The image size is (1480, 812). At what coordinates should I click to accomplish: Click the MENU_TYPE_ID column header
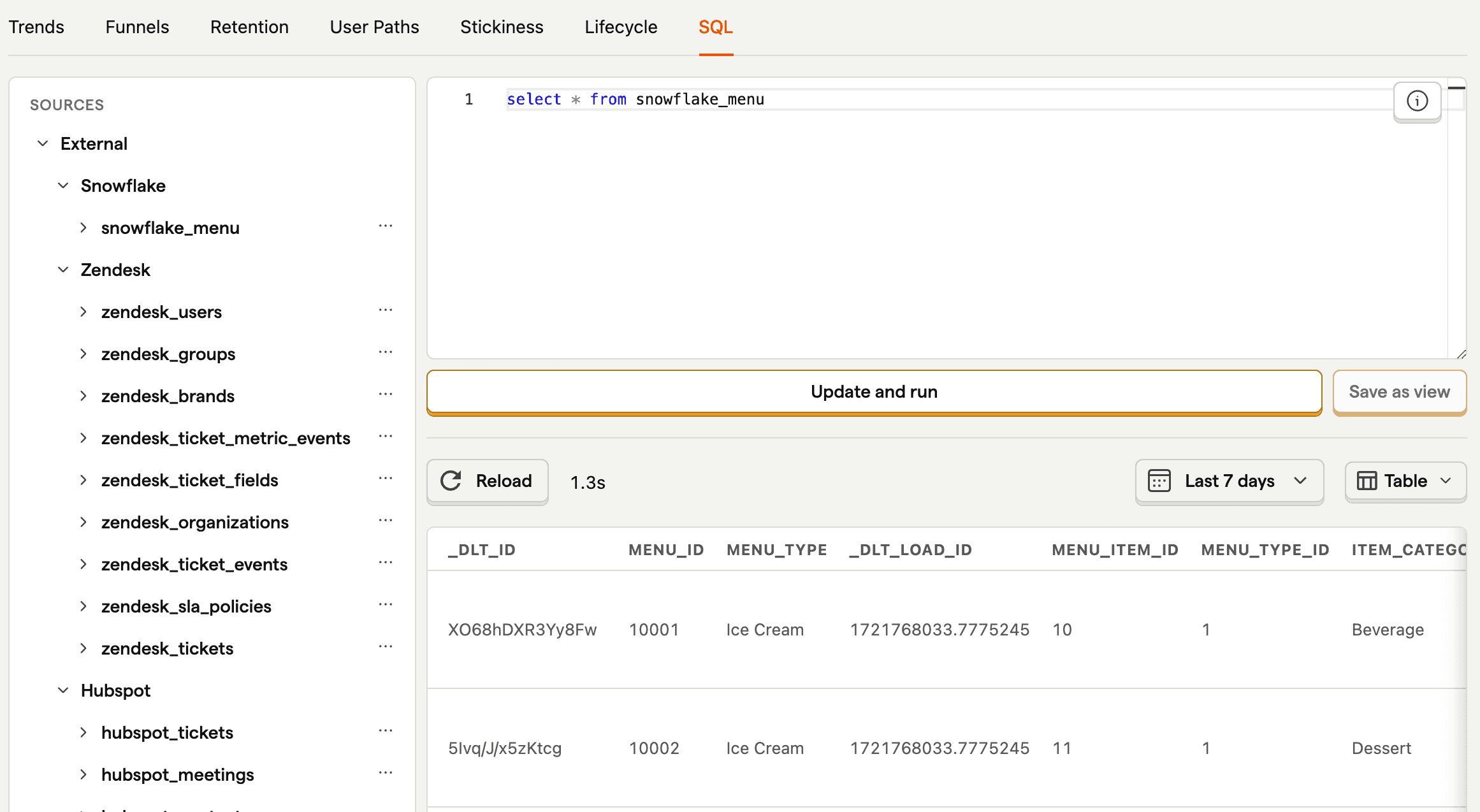[x=1265, y=549]
